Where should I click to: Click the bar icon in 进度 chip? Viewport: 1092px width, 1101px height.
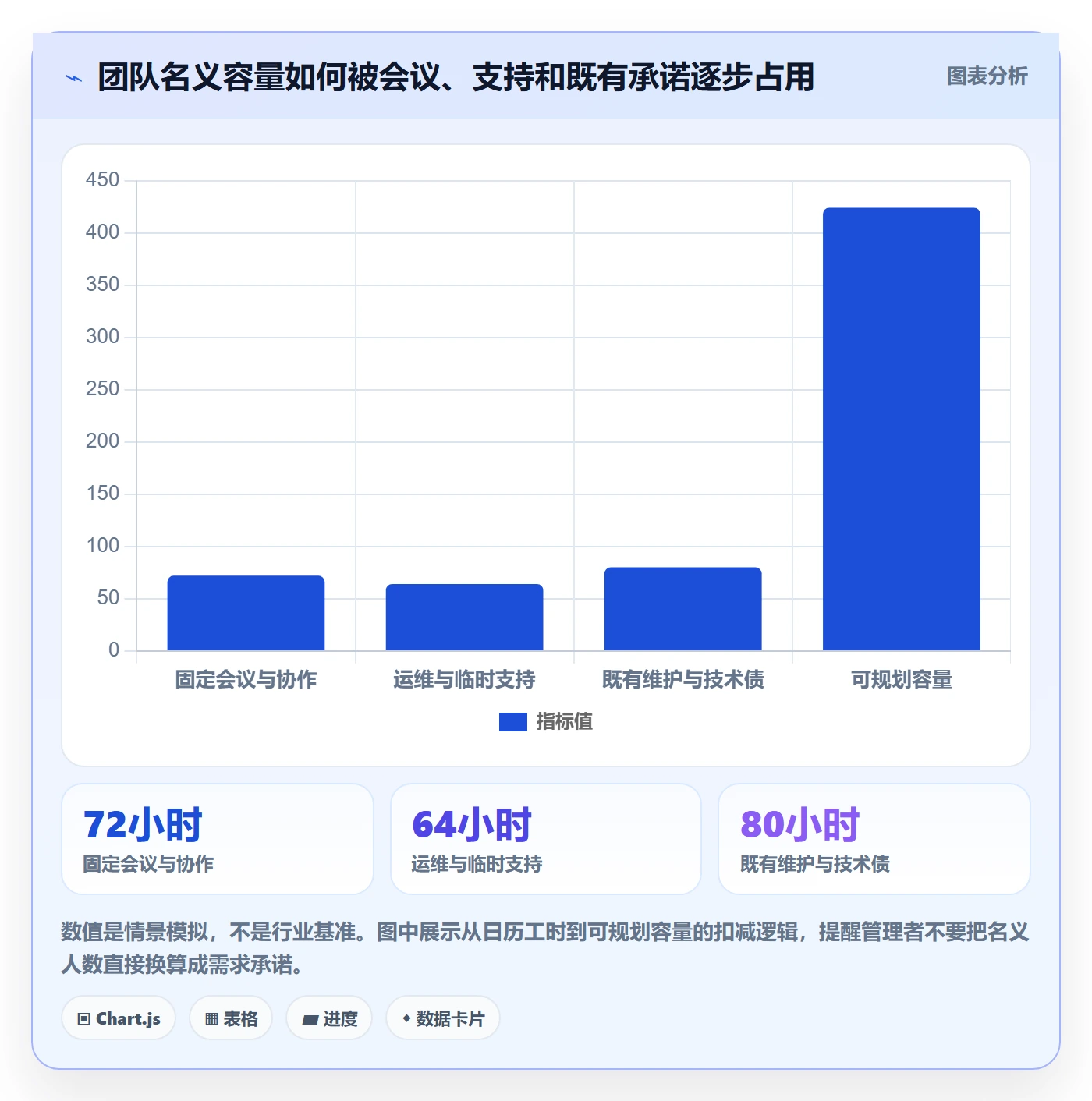[310, 1019]
